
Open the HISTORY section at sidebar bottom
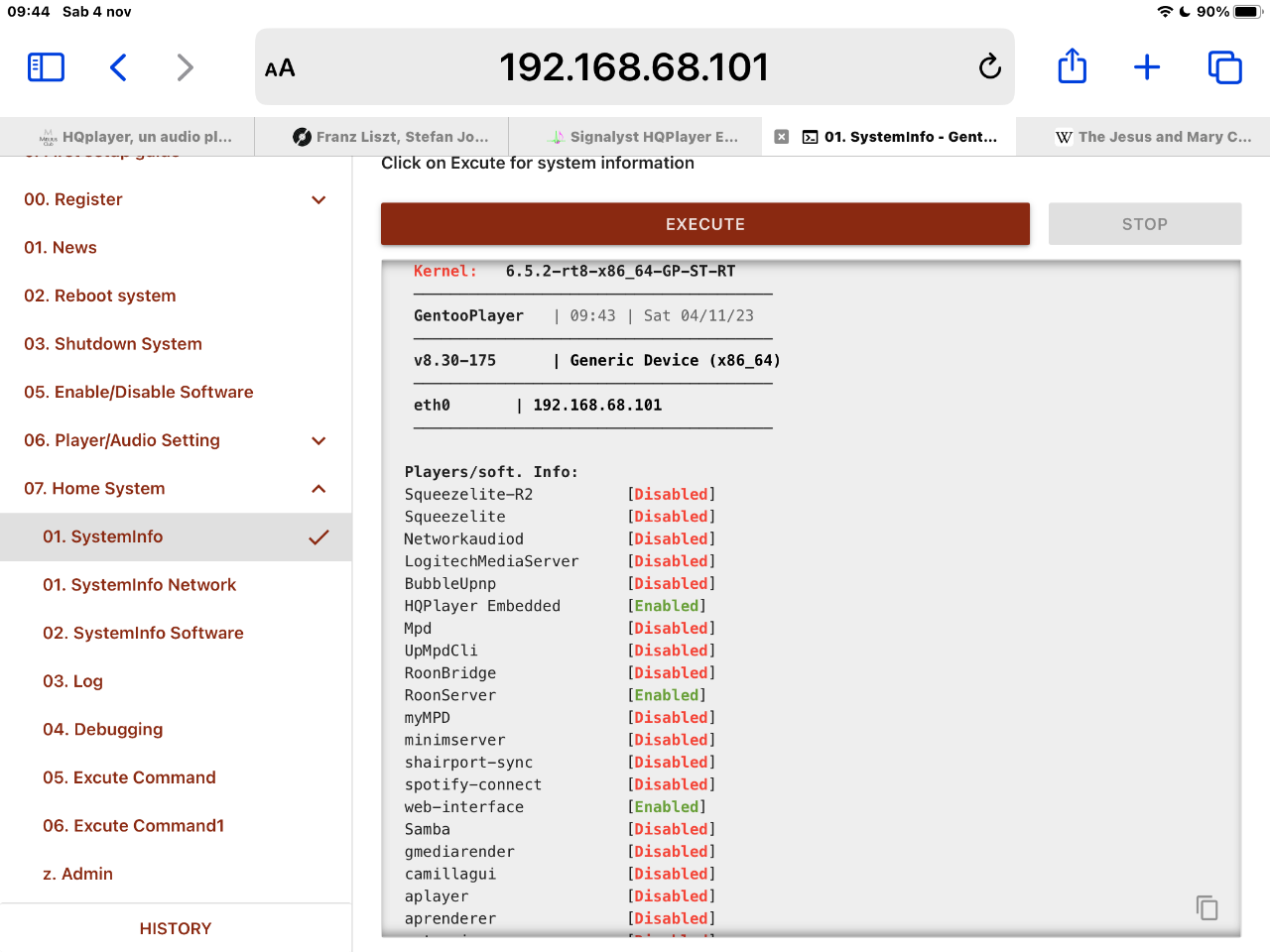pos(176,928)
